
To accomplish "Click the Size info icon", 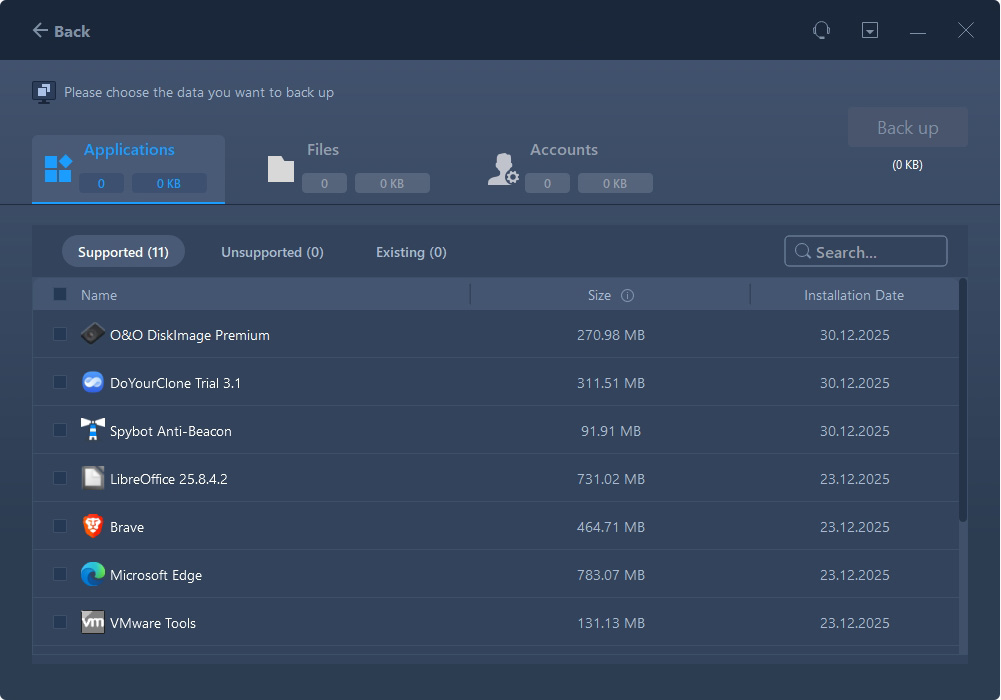I will (x=627, y=296).
